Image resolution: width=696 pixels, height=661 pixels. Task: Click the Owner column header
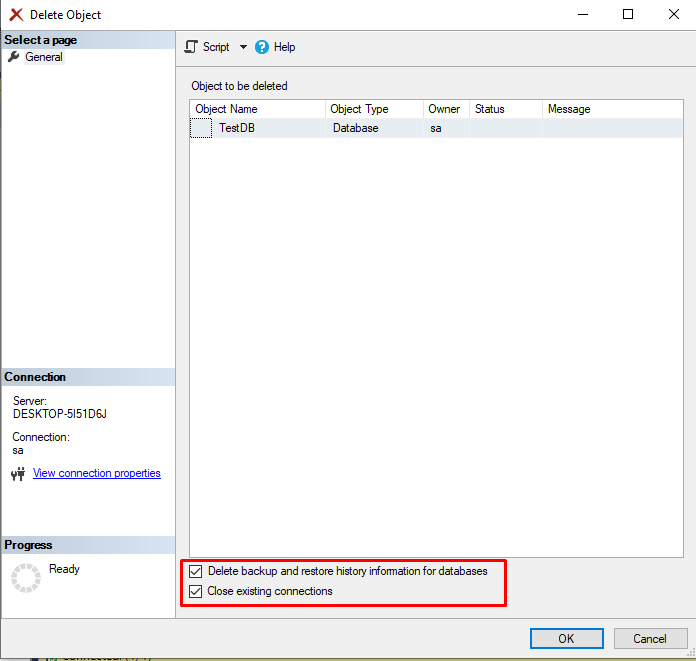pyautogui.click(x=444, y=109)
